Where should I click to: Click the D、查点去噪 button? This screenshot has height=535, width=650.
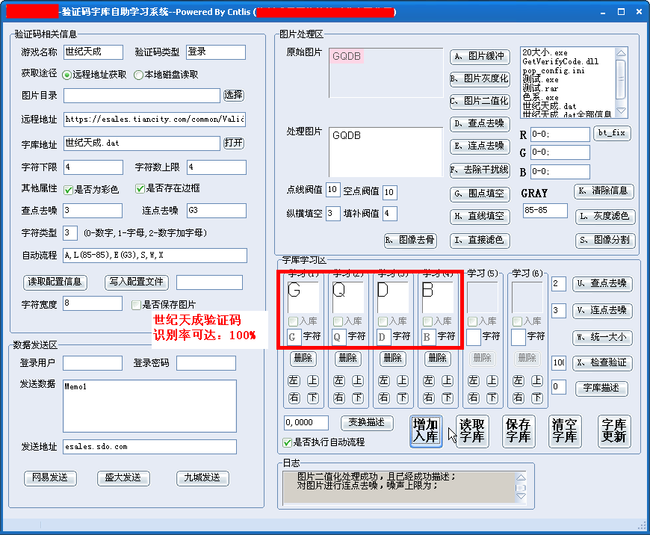[x=480, y=123]
